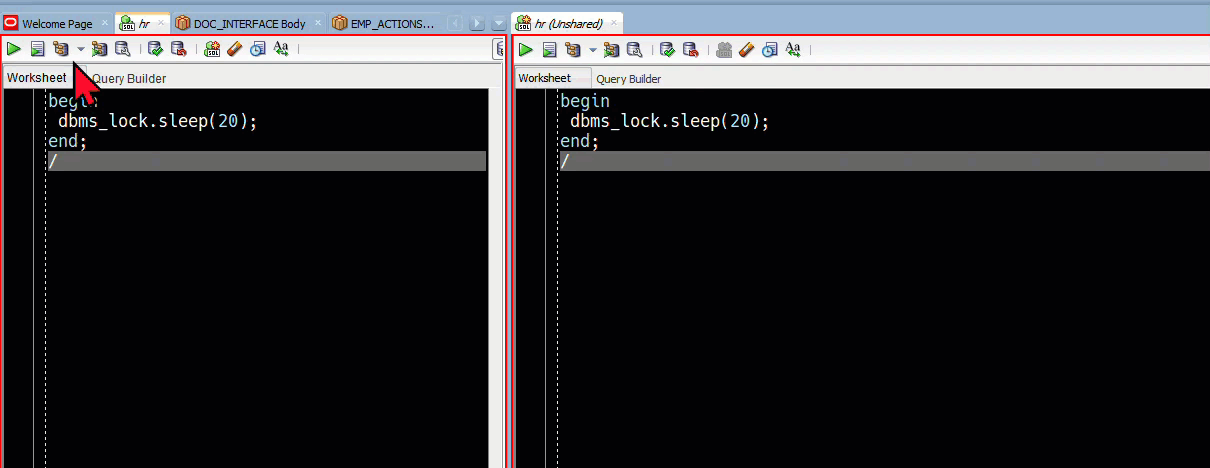
Task: Select Worksheet tab in hr (Unshared) pane
Action: 545,78
